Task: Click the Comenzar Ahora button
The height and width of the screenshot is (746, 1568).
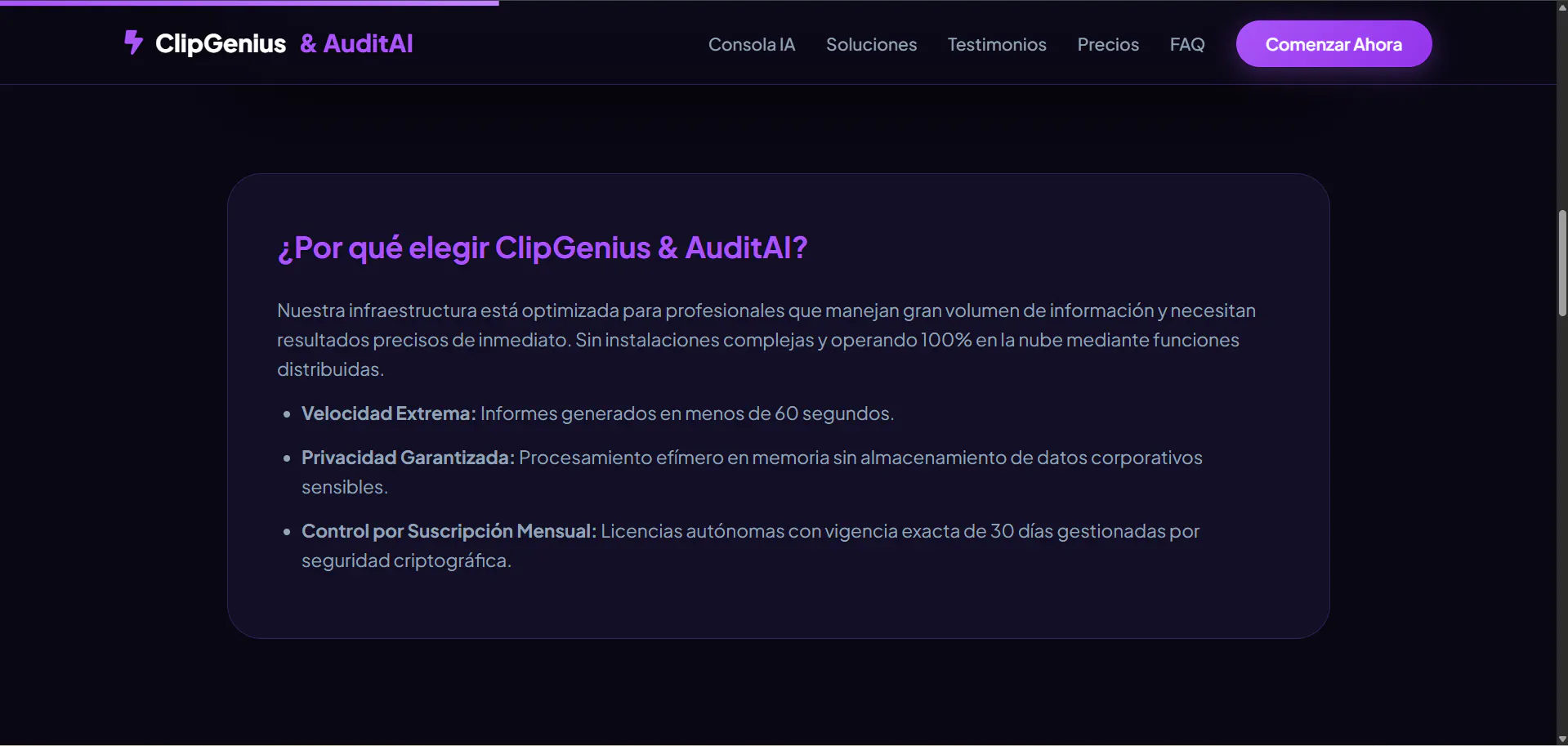Action: pos(1333,44)
